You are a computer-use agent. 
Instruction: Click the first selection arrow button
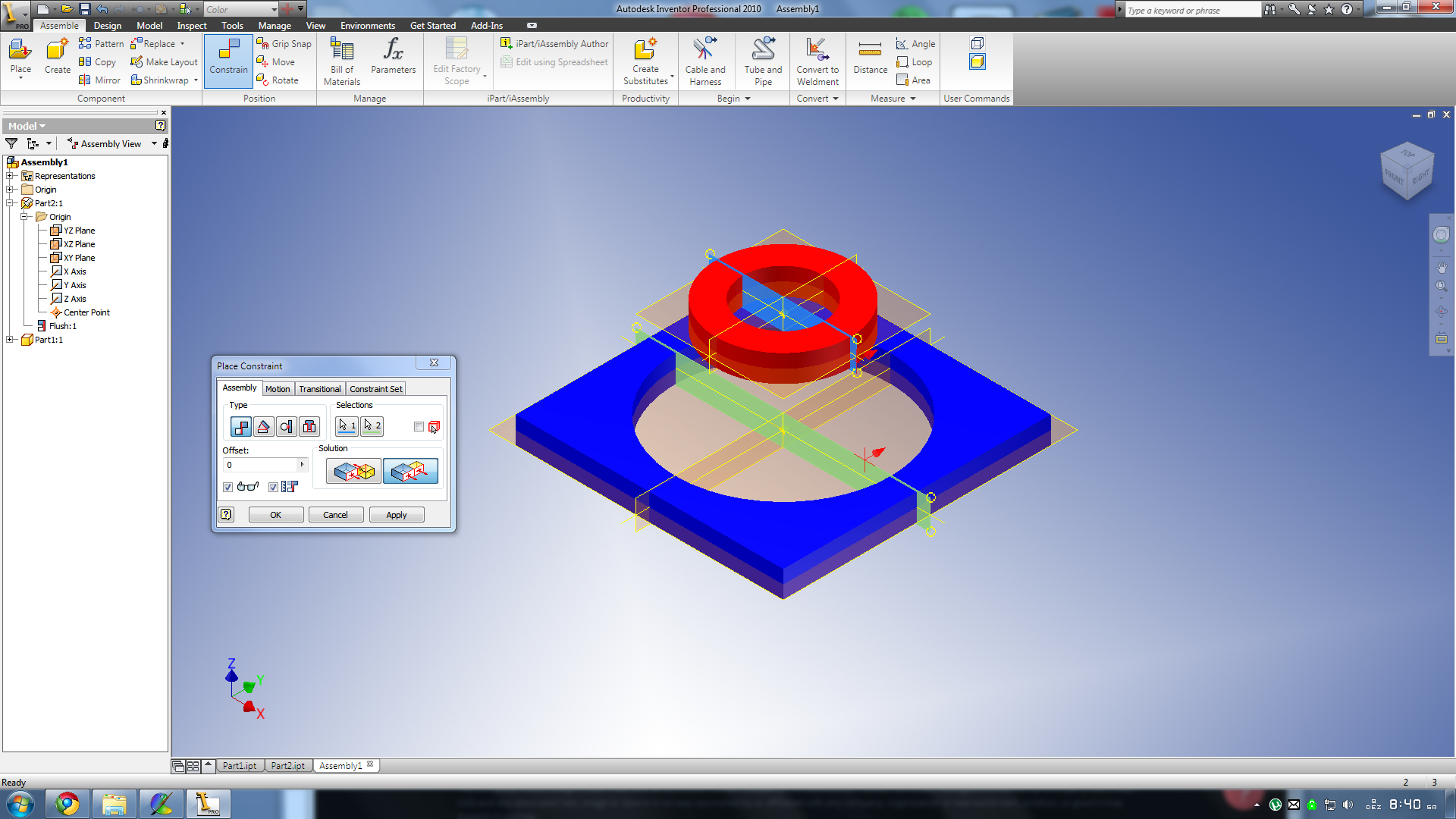tap(347, 426)
